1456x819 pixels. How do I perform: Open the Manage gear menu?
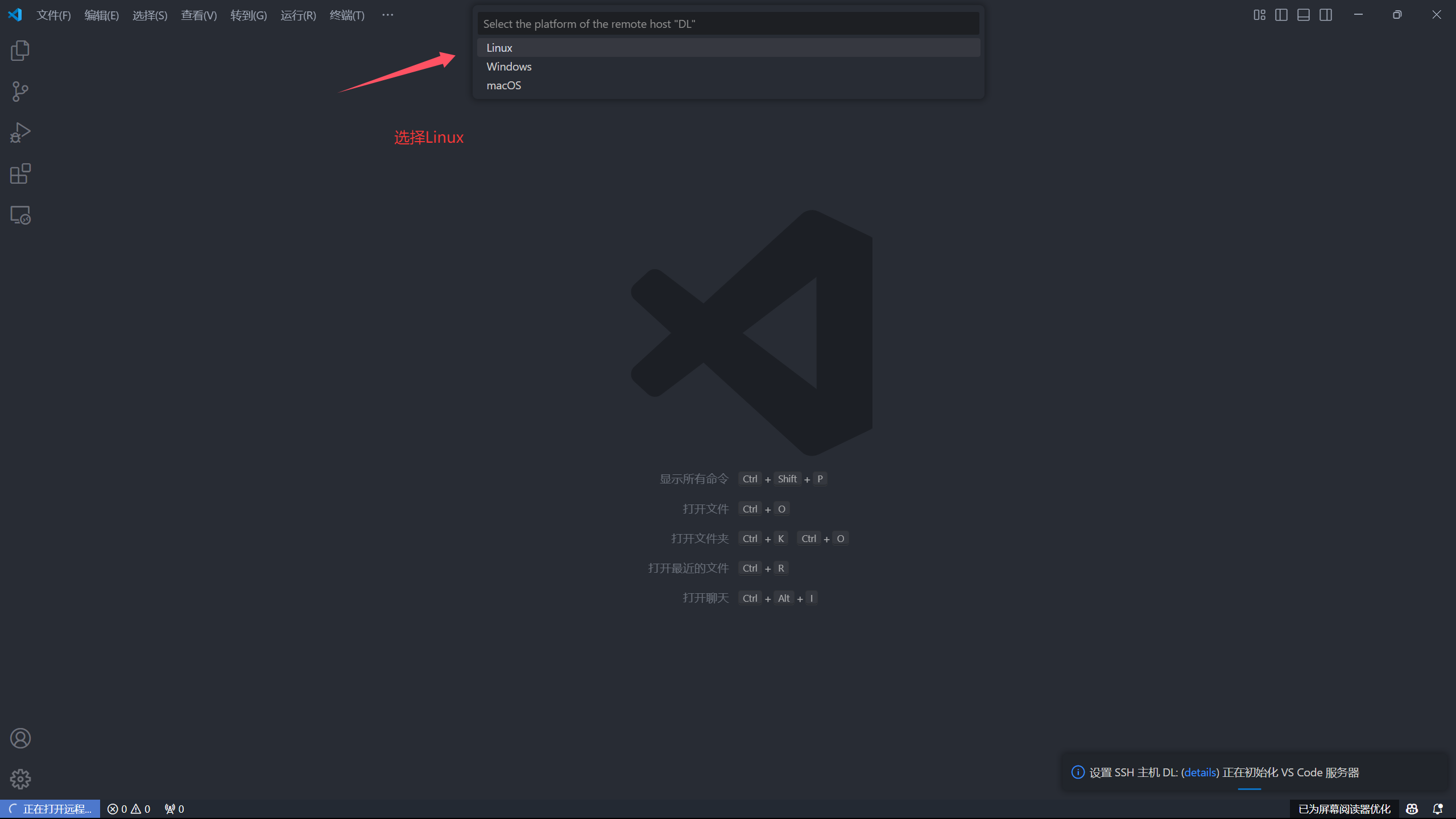tap(20, 779)
